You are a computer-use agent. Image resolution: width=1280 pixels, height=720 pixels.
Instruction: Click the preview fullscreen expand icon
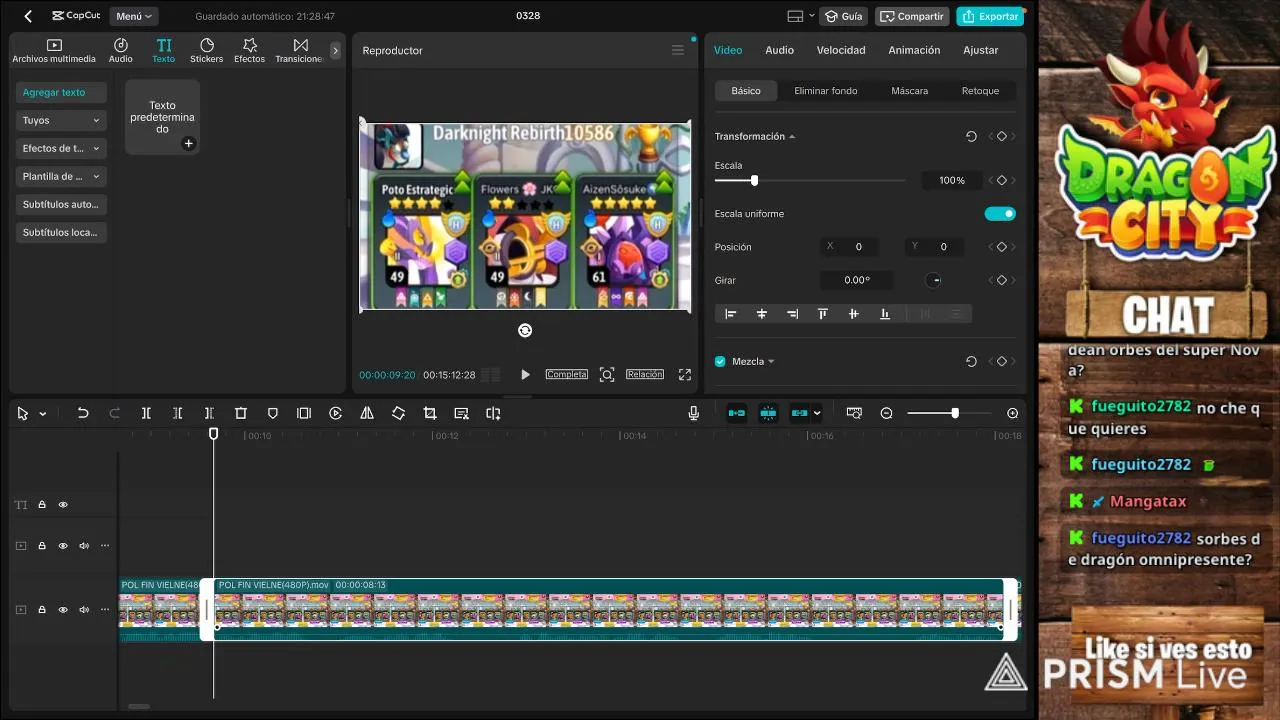coord(685,374)
